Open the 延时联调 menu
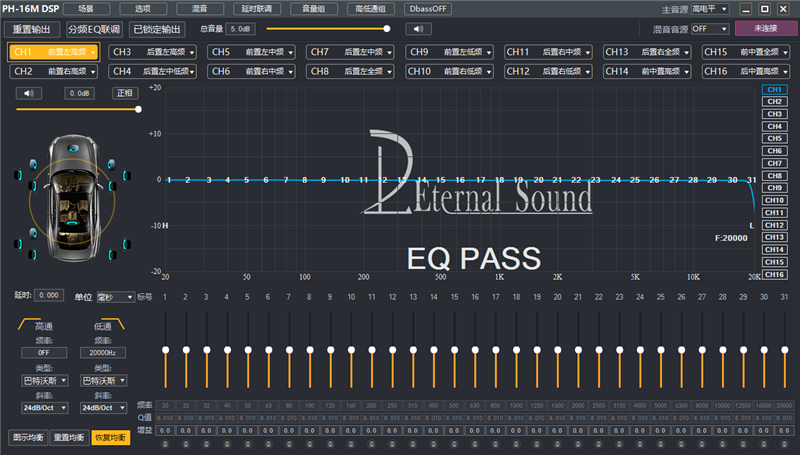 [252, 9]
